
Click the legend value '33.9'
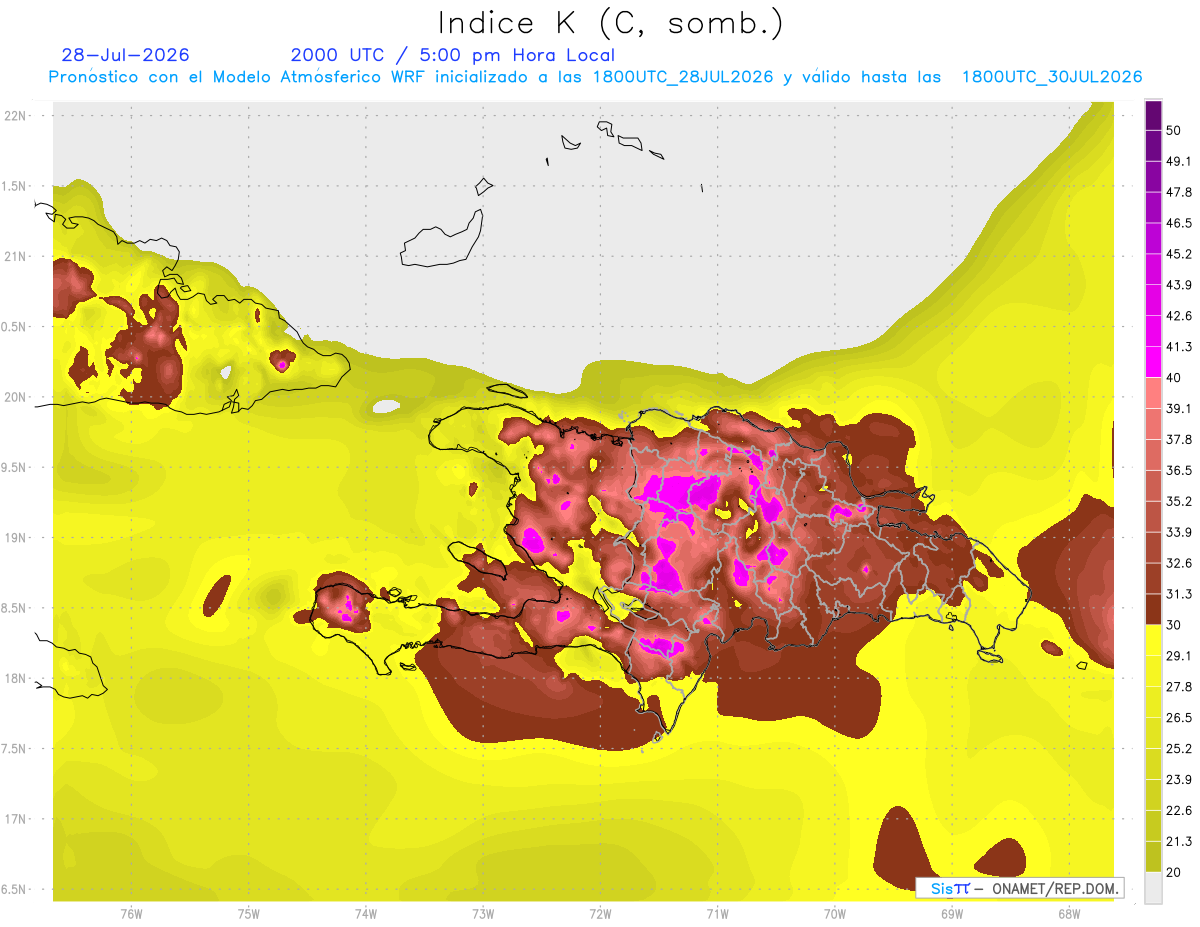pos(1179,532)
